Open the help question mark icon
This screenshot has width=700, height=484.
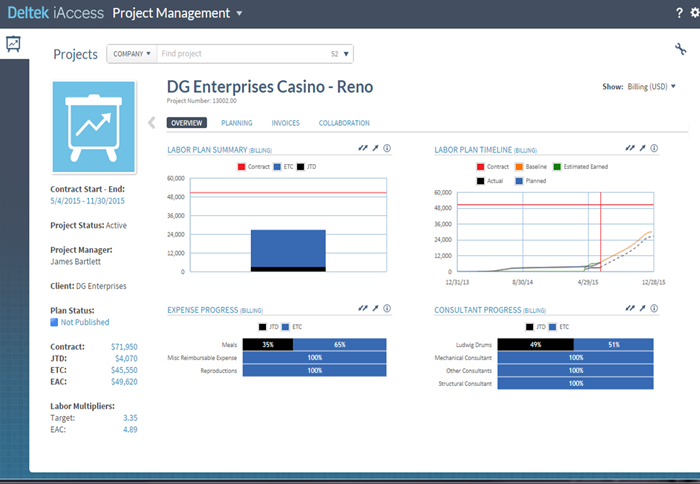coord(679,13)
